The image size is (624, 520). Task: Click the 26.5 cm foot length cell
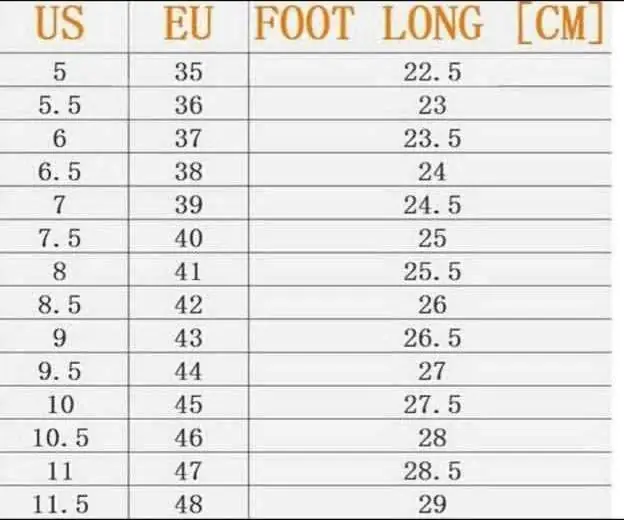[x=432, y=338]
